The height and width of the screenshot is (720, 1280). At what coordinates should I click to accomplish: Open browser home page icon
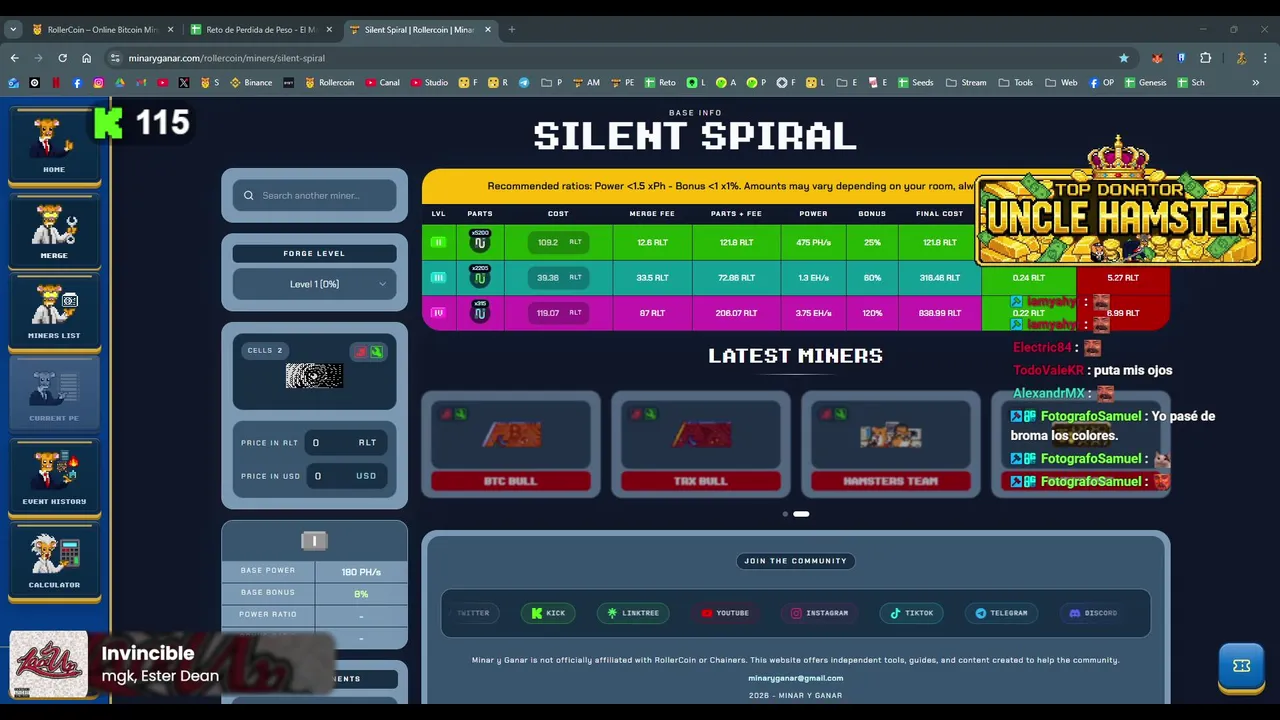pos(87,58)
